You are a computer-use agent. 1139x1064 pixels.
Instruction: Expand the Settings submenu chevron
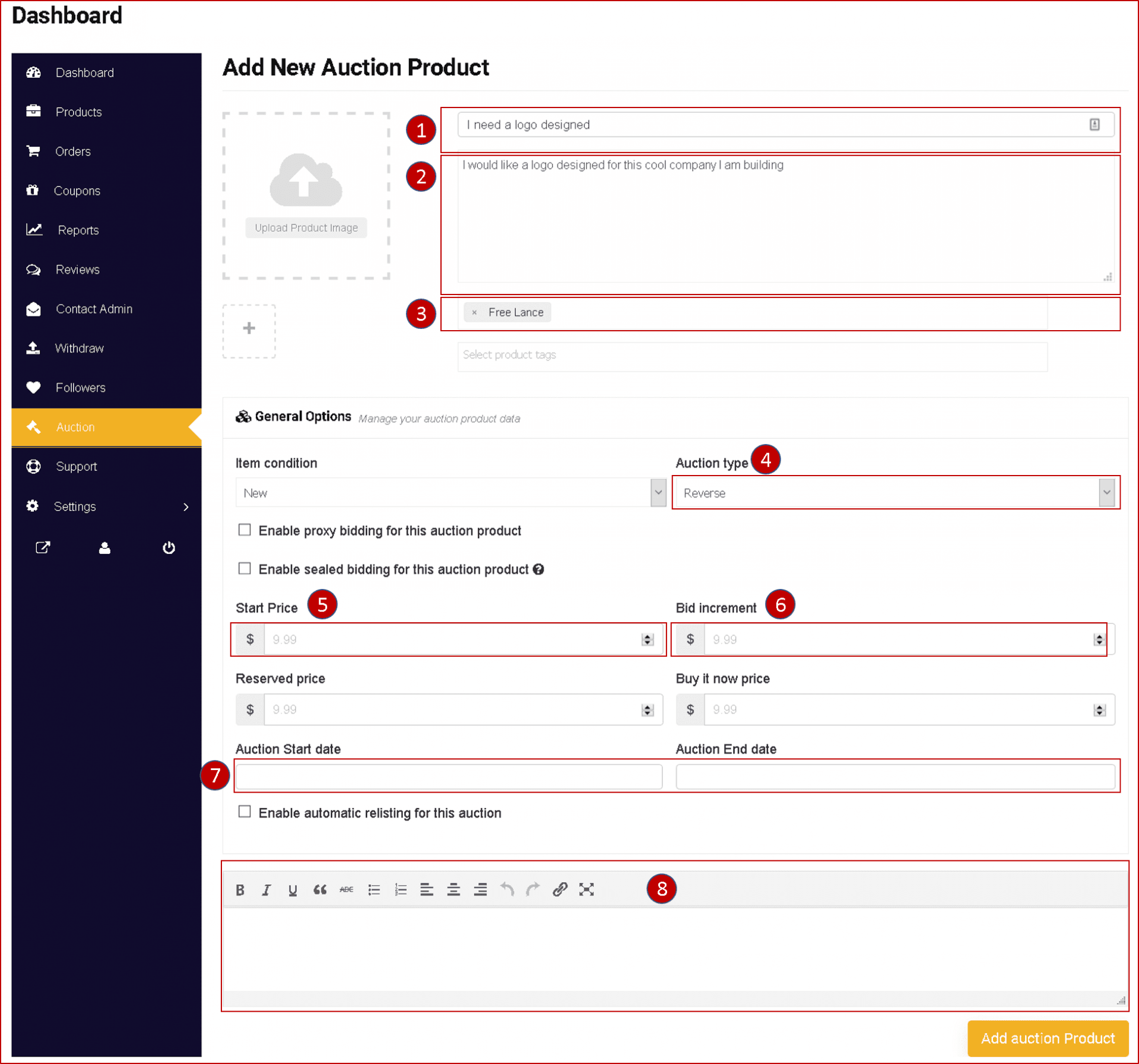186,506
